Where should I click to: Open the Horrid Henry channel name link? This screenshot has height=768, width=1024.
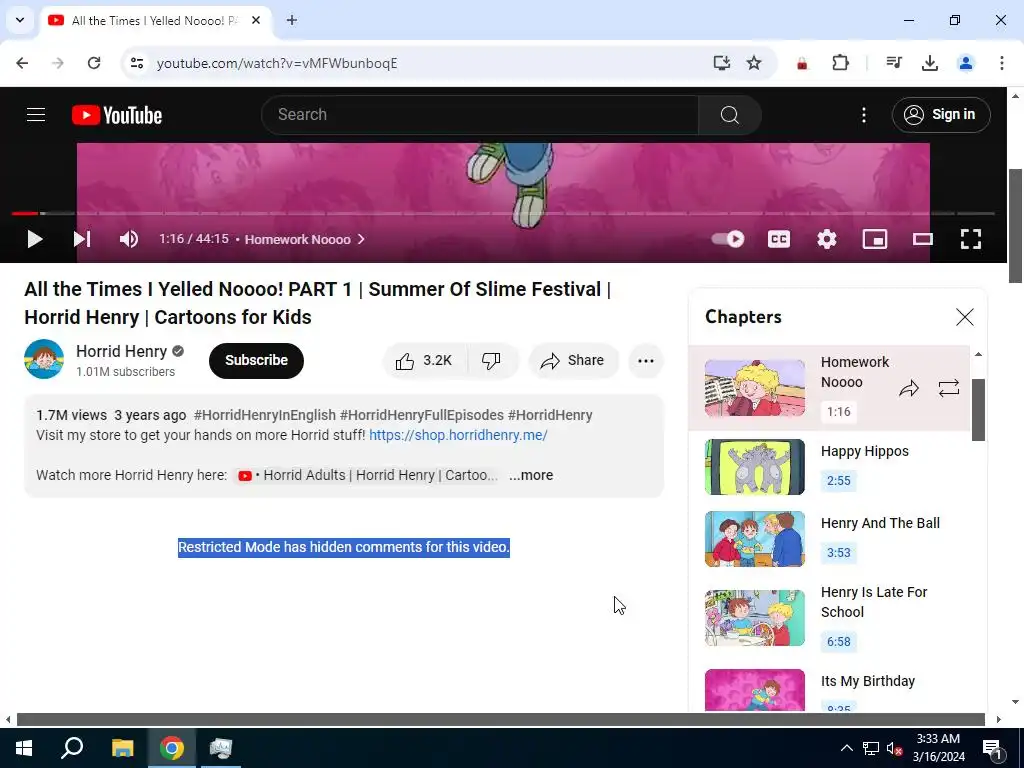(x=121, y=351)
